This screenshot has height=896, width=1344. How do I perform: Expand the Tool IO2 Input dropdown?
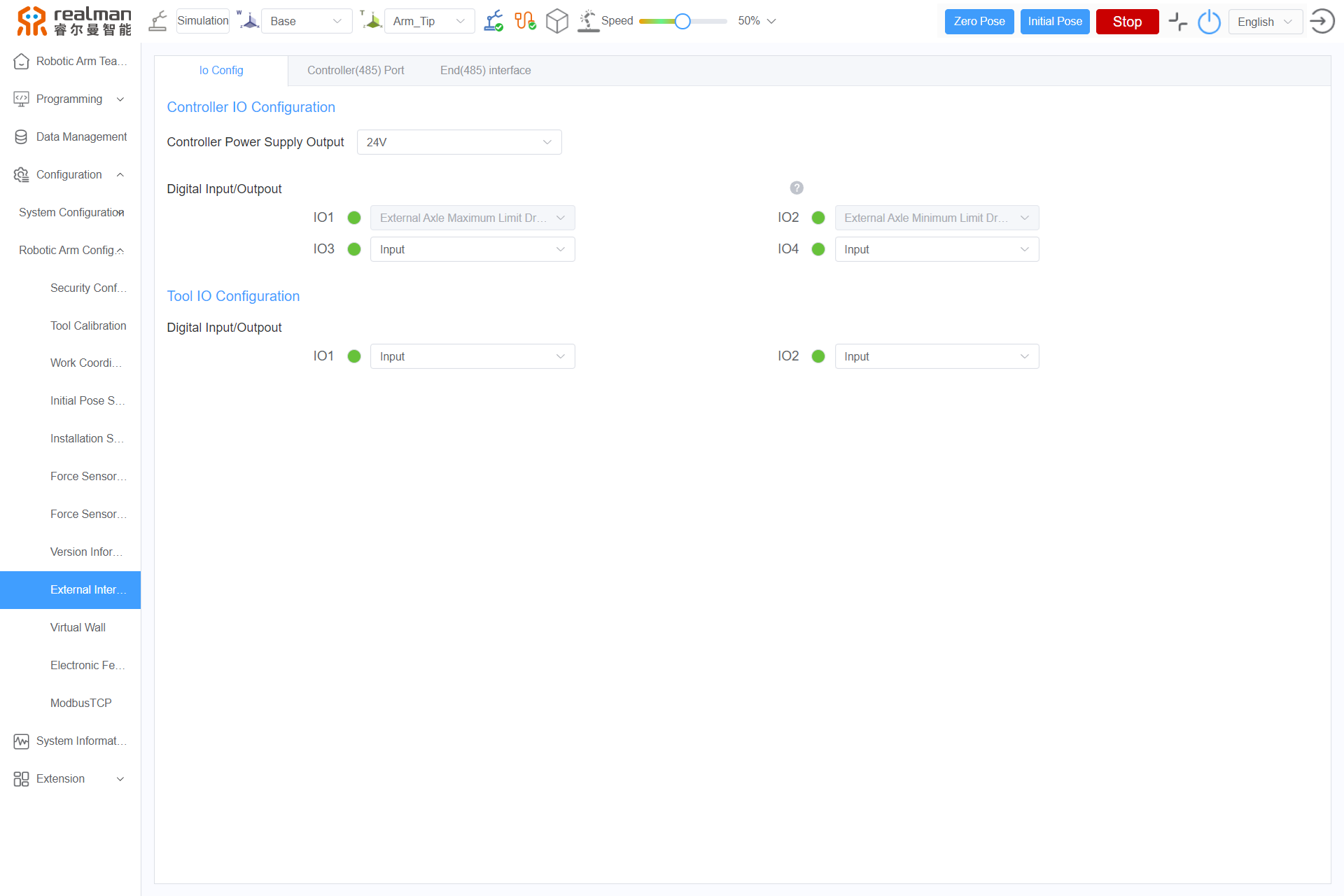(937, 356)
